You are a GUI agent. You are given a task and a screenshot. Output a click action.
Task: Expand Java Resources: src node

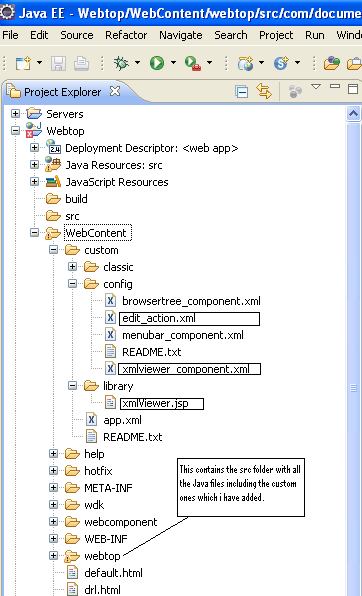click(34, 165)
